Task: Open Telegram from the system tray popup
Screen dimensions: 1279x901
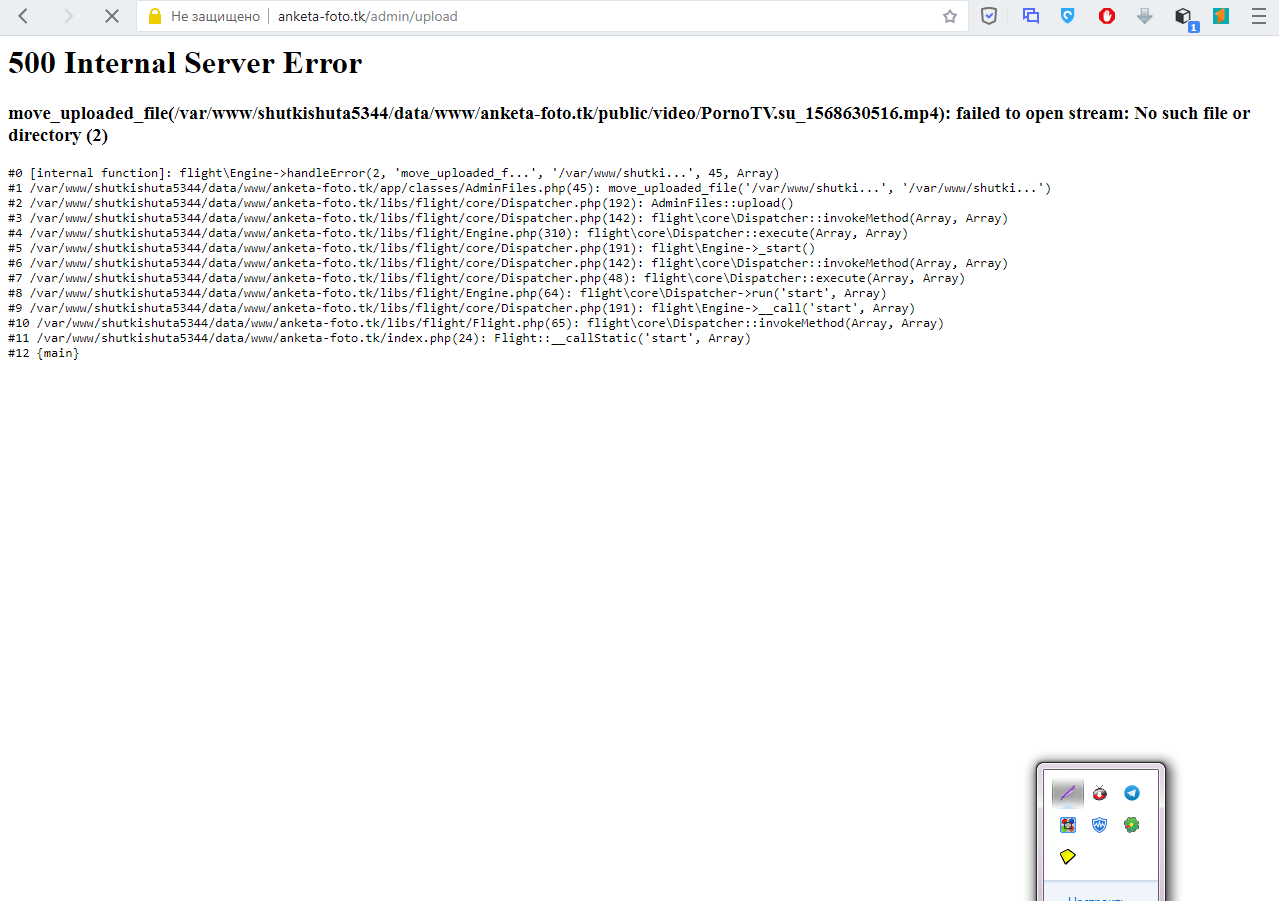Action: tap(1131, 793)
